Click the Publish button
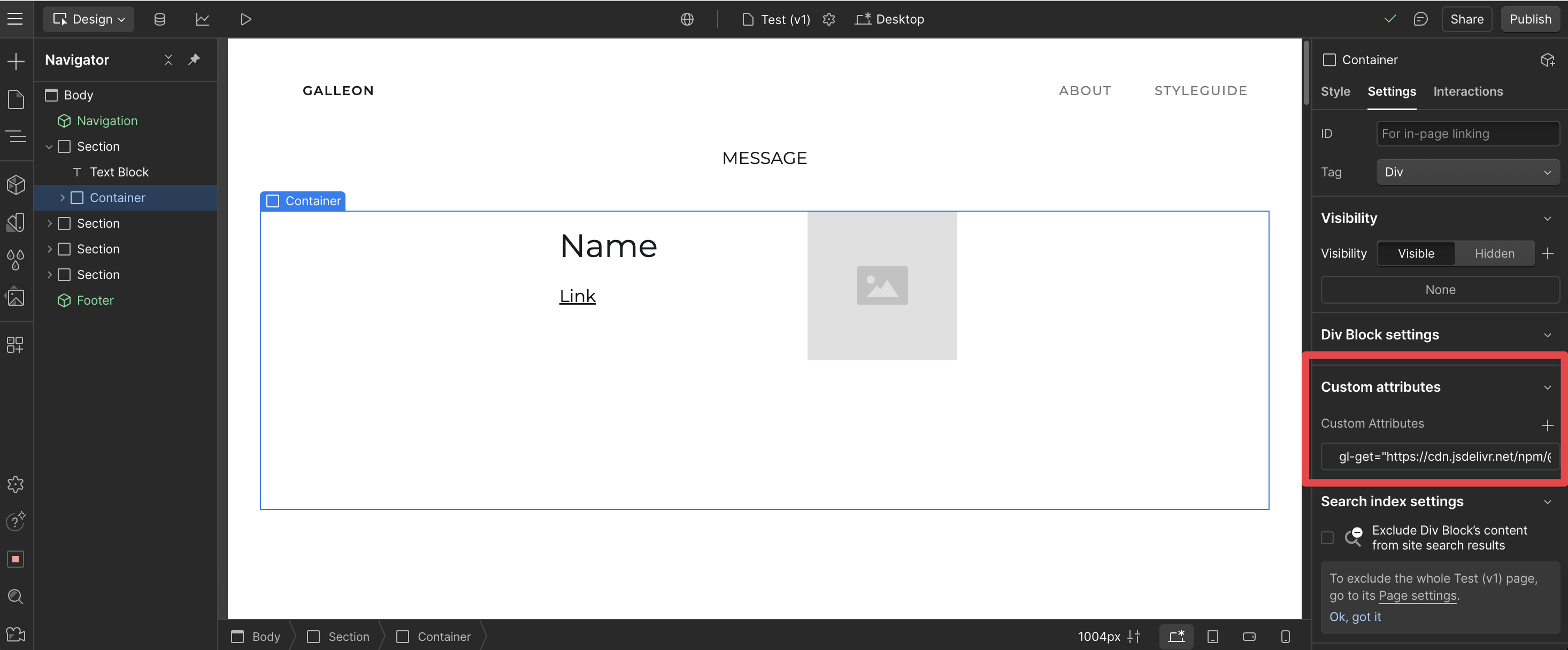 pos(1529,19)
